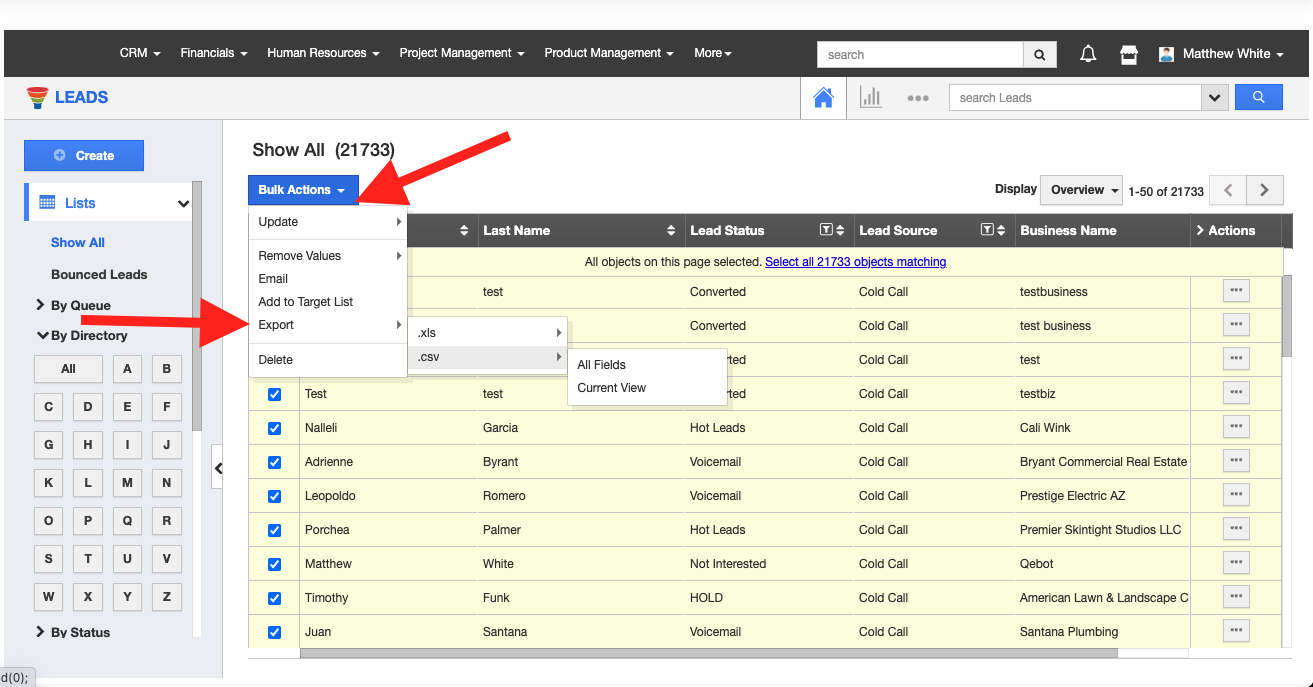Expand the By Queue list section
This screenshot has height=687, width=1313.
tap(73, 305)
